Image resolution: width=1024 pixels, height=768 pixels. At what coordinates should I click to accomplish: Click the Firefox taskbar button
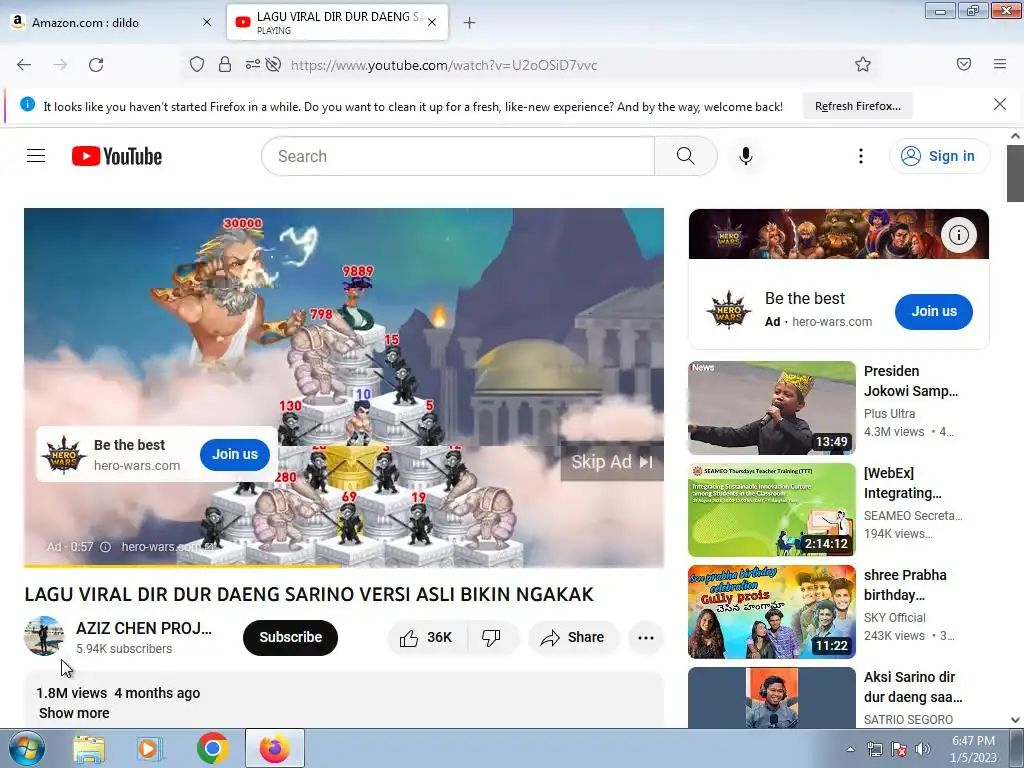click(x=275, y=748)
